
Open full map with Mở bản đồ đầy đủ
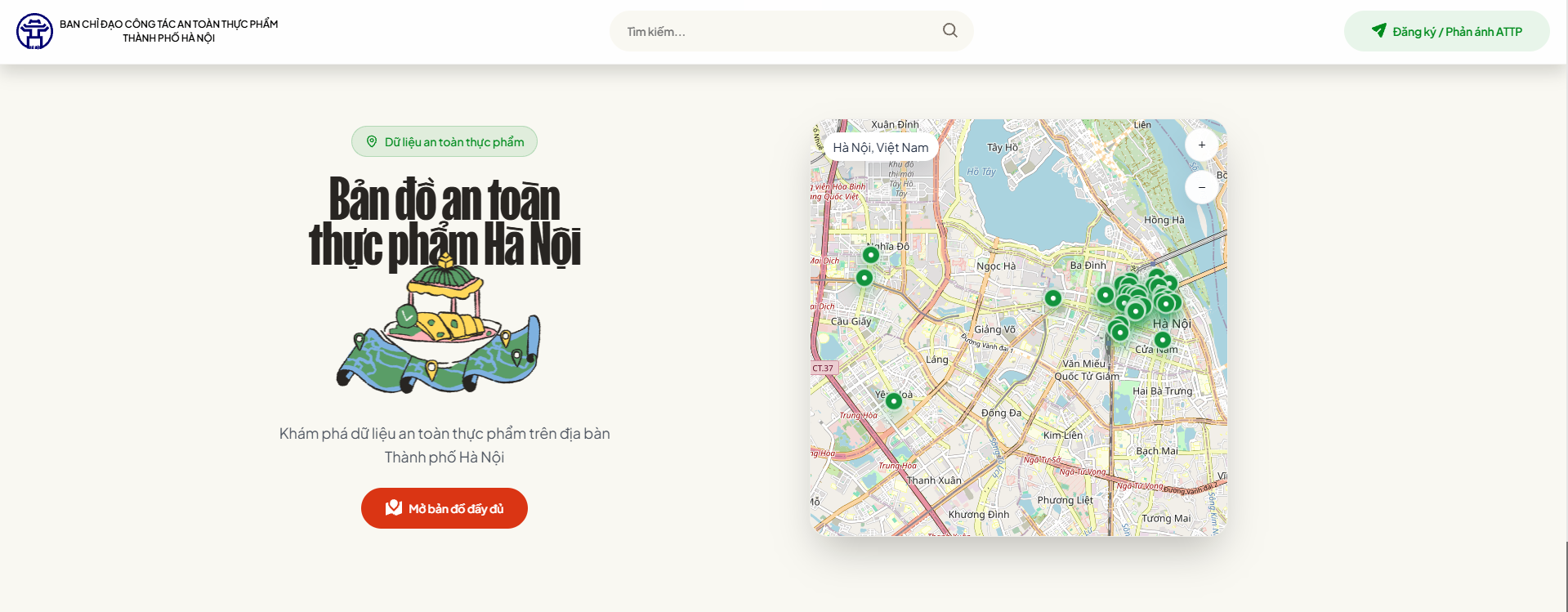pos(444,508)
